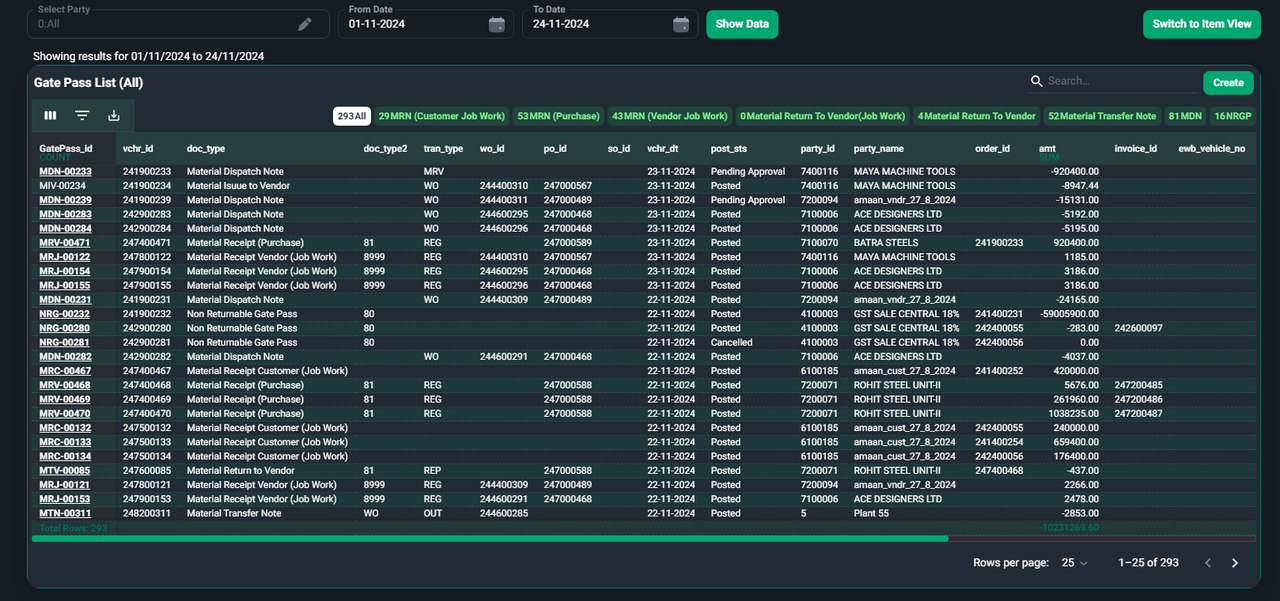Screen dimensions: 1280x601
Task: Open the filter rows icon
Action: pos(82,116)
